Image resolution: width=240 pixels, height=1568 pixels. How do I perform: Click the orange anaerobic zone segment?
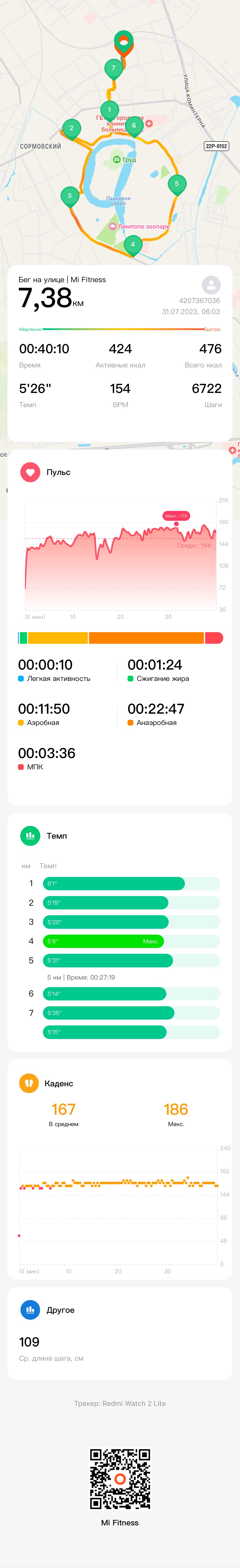coord(146,638)
